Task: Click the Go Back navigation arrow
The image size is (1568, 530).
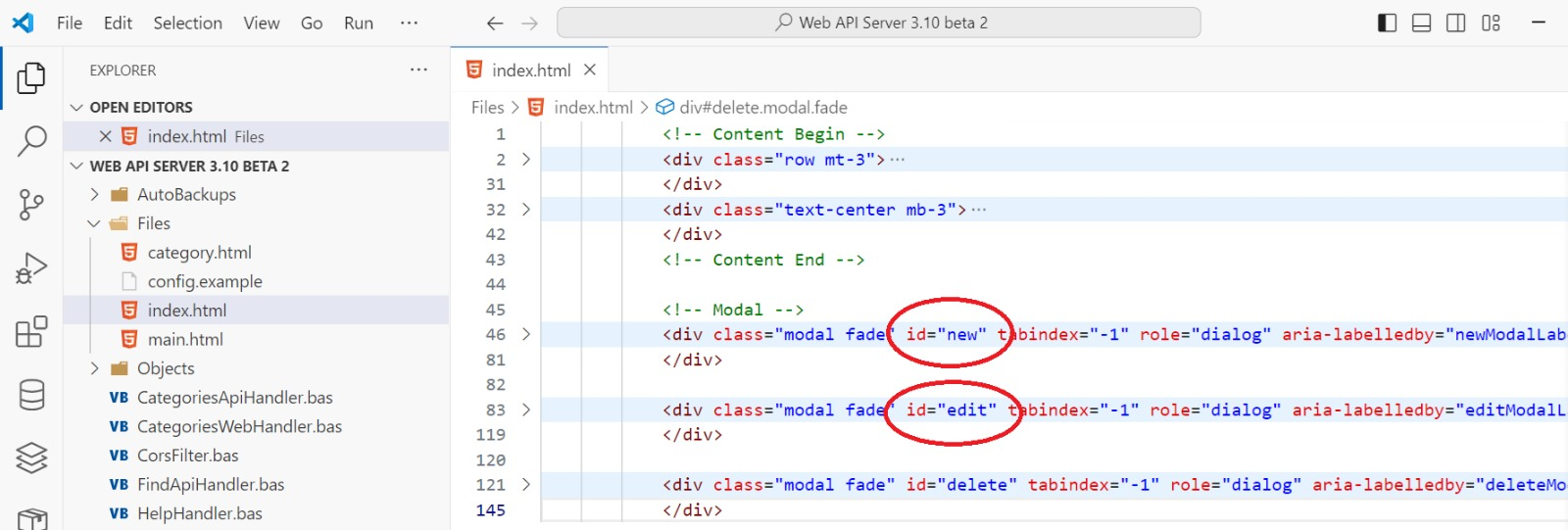Action: point(495,23)
